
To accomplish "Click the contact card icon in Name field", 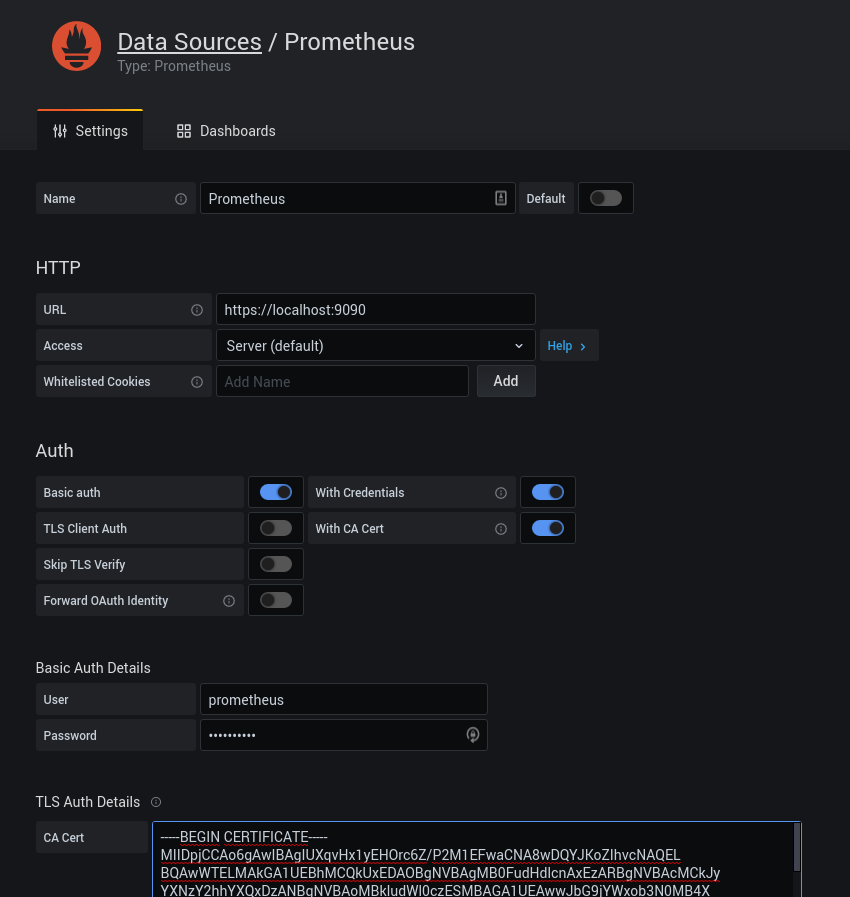I will coord(501,198).
